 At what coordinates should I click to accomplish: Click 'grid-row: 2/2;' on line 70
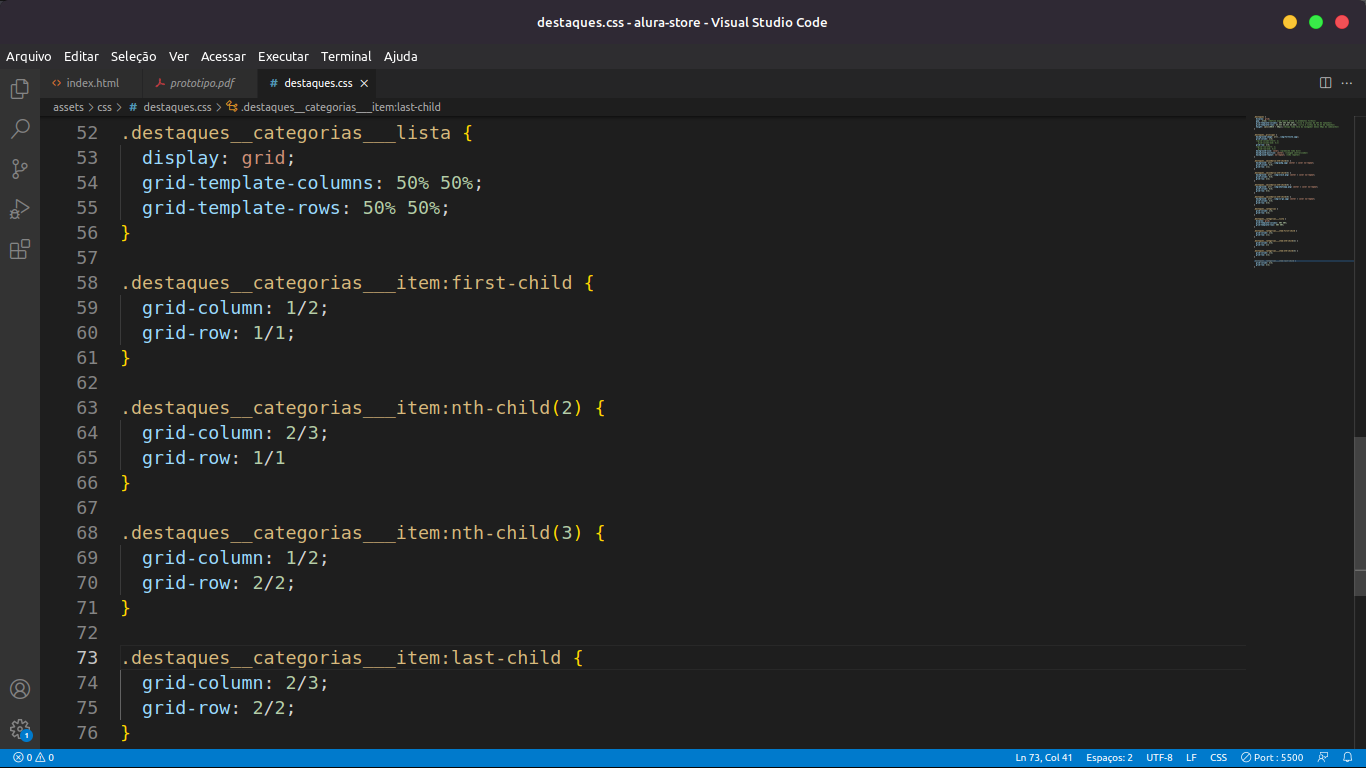click(x=219, y=583)
